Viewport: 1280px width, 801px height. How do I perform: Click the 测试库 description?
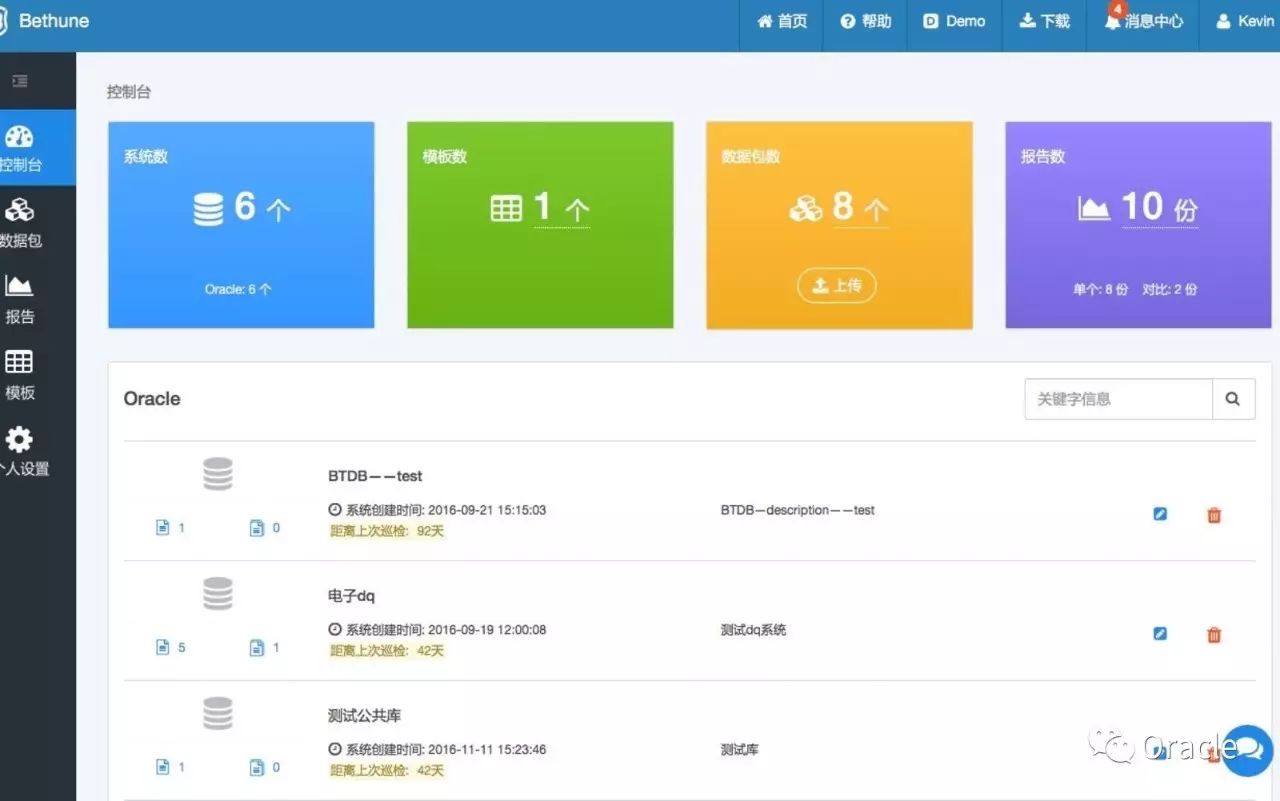[739, 749]
